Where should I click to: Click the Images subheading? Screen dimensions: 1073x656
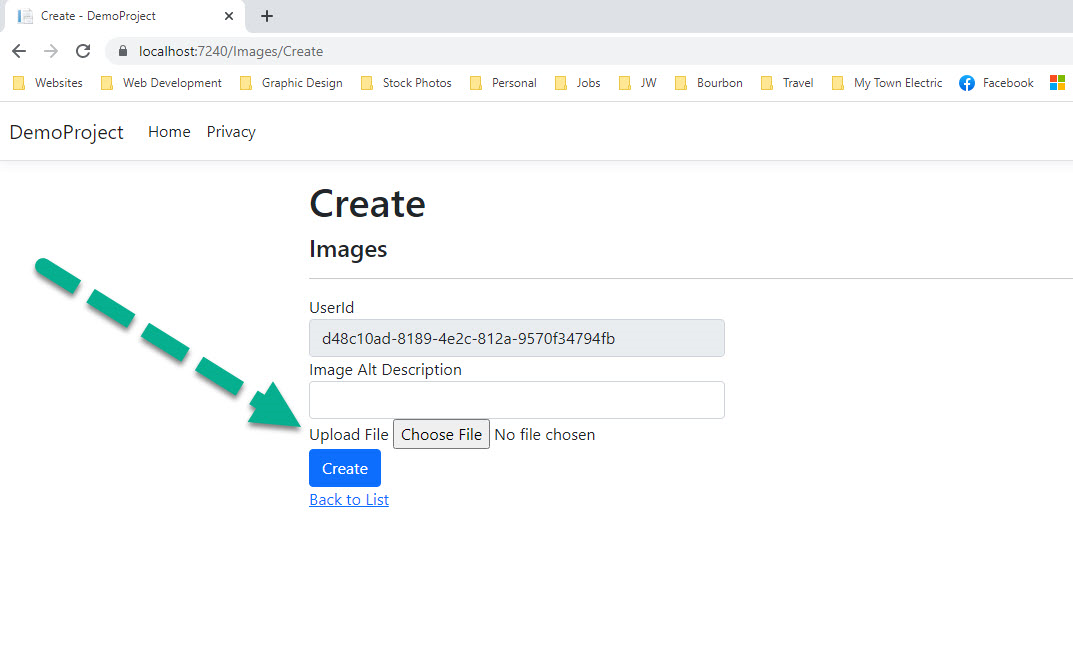[348, 249]
